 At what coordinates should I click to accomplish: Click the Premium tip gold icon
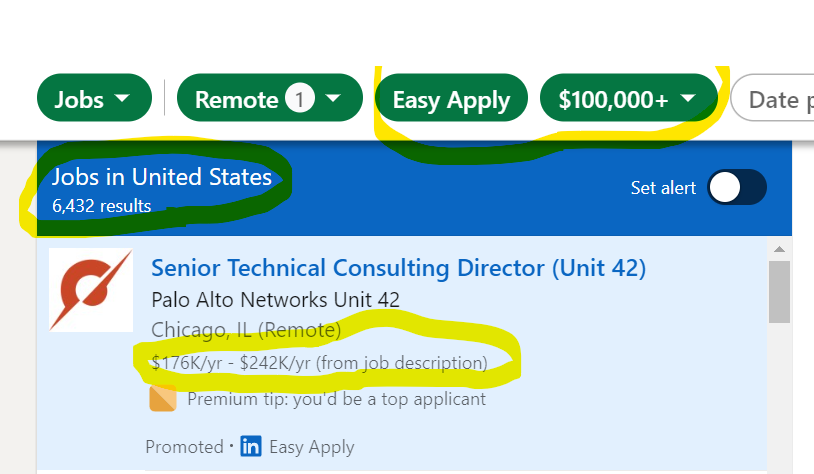pyautogui.click(x=163, y=398)
